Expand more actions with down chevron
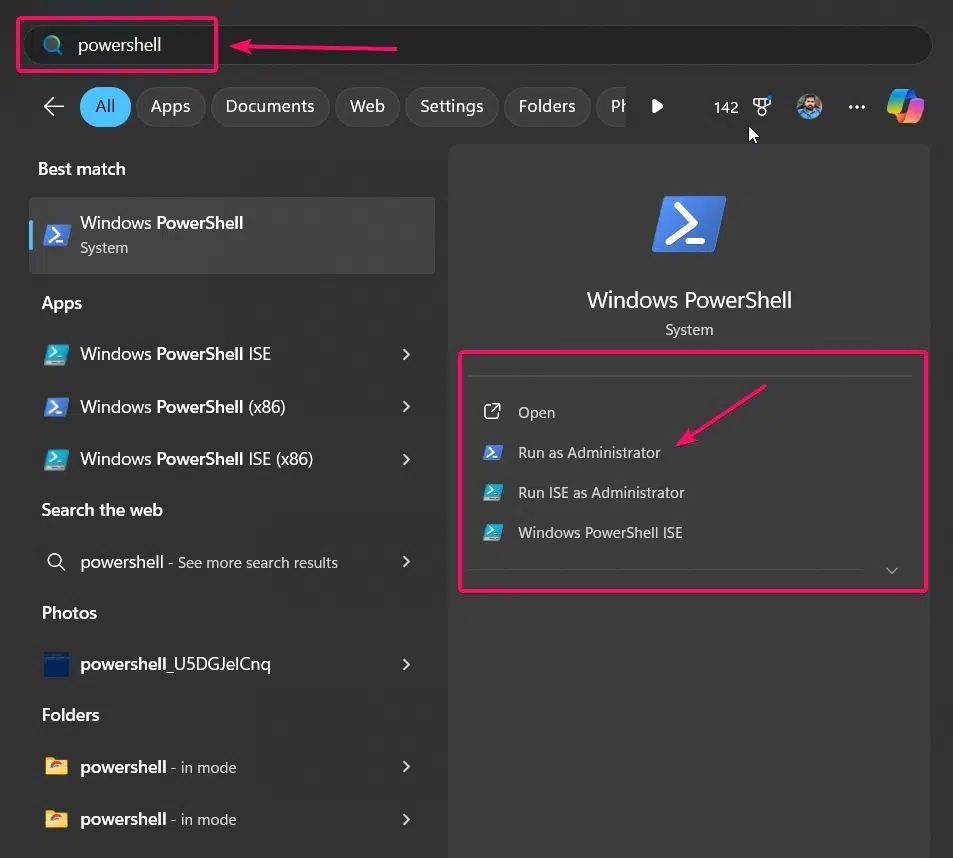 [892, 571]
